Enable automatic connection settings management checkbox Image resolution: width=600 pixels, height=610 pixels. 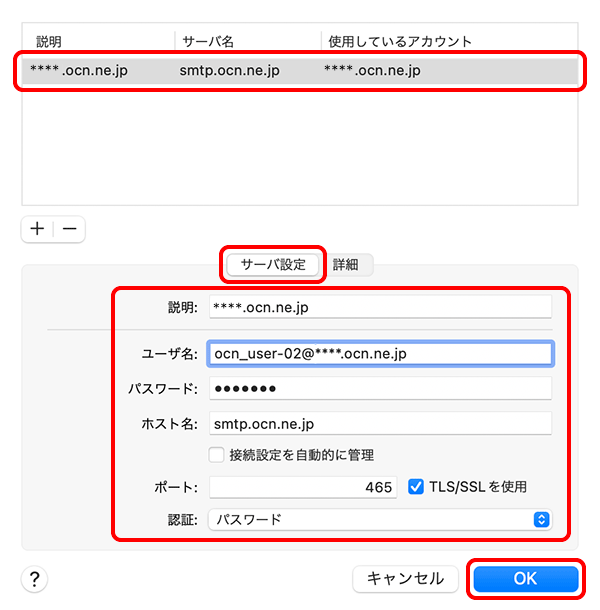[216, 454]
